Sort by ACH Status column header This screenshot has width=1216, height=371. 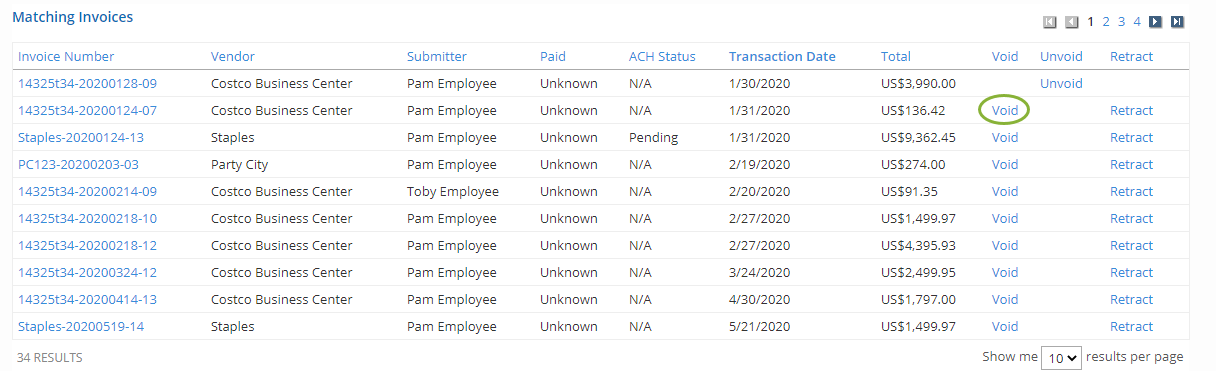(x=662, y=56)
